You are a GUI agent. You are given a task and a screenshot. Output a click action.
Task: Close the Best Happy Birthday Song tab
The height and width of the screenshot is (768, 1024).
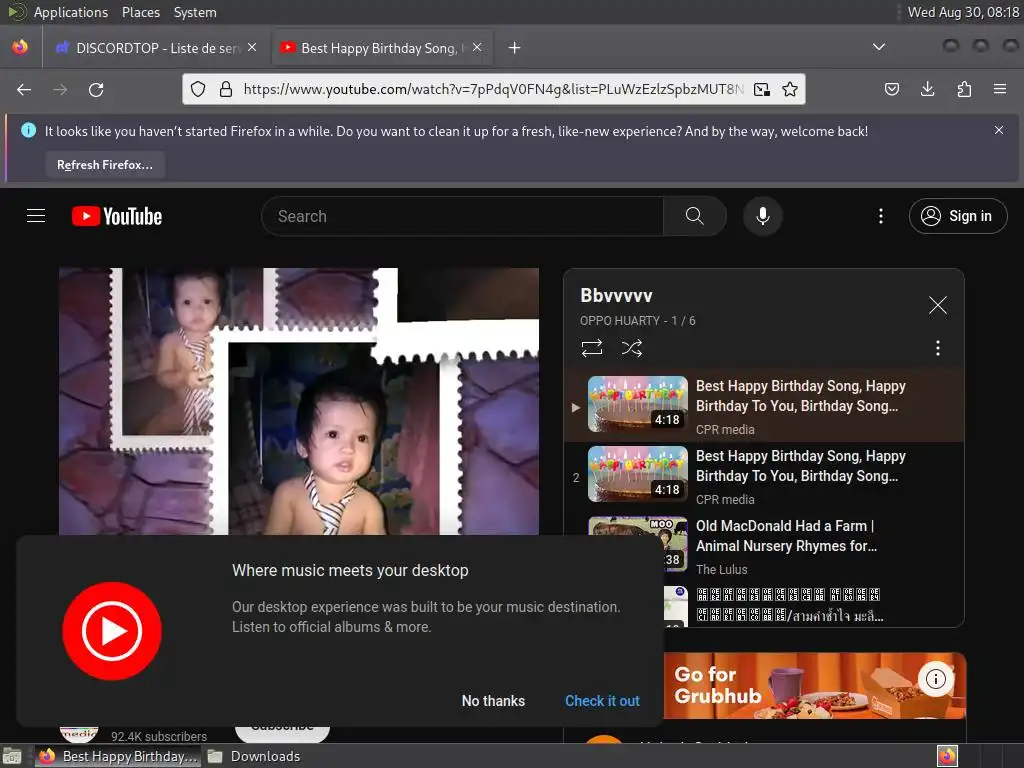point(477,48)
